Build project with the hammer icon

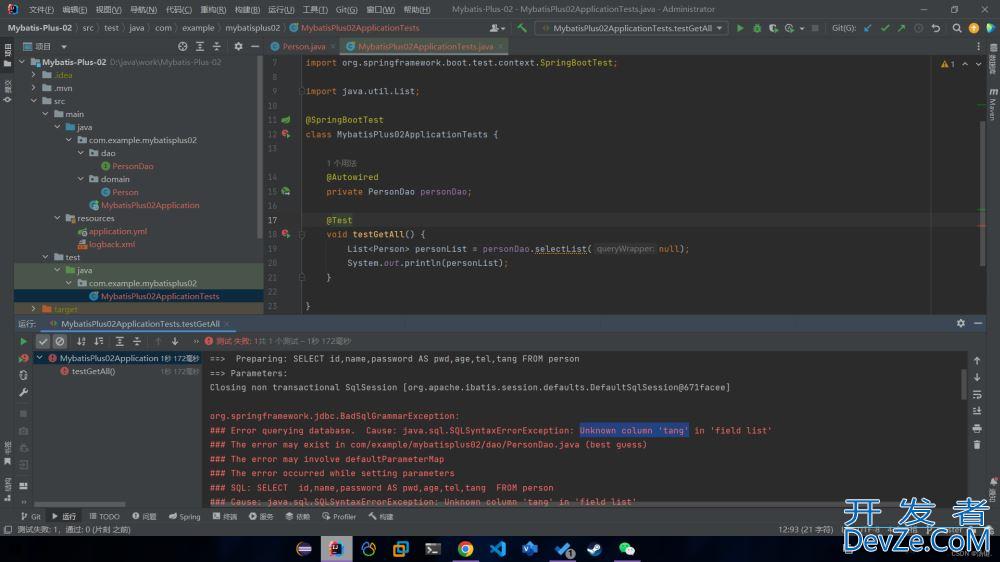[522, 28]
